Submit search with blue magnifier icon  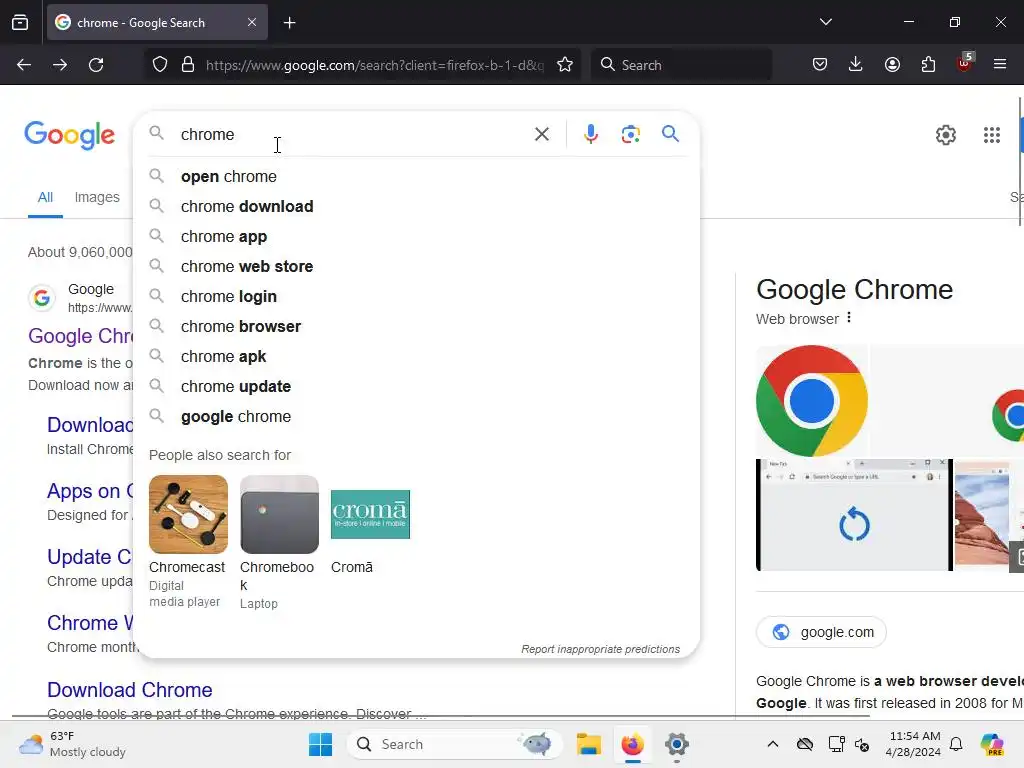670,134
